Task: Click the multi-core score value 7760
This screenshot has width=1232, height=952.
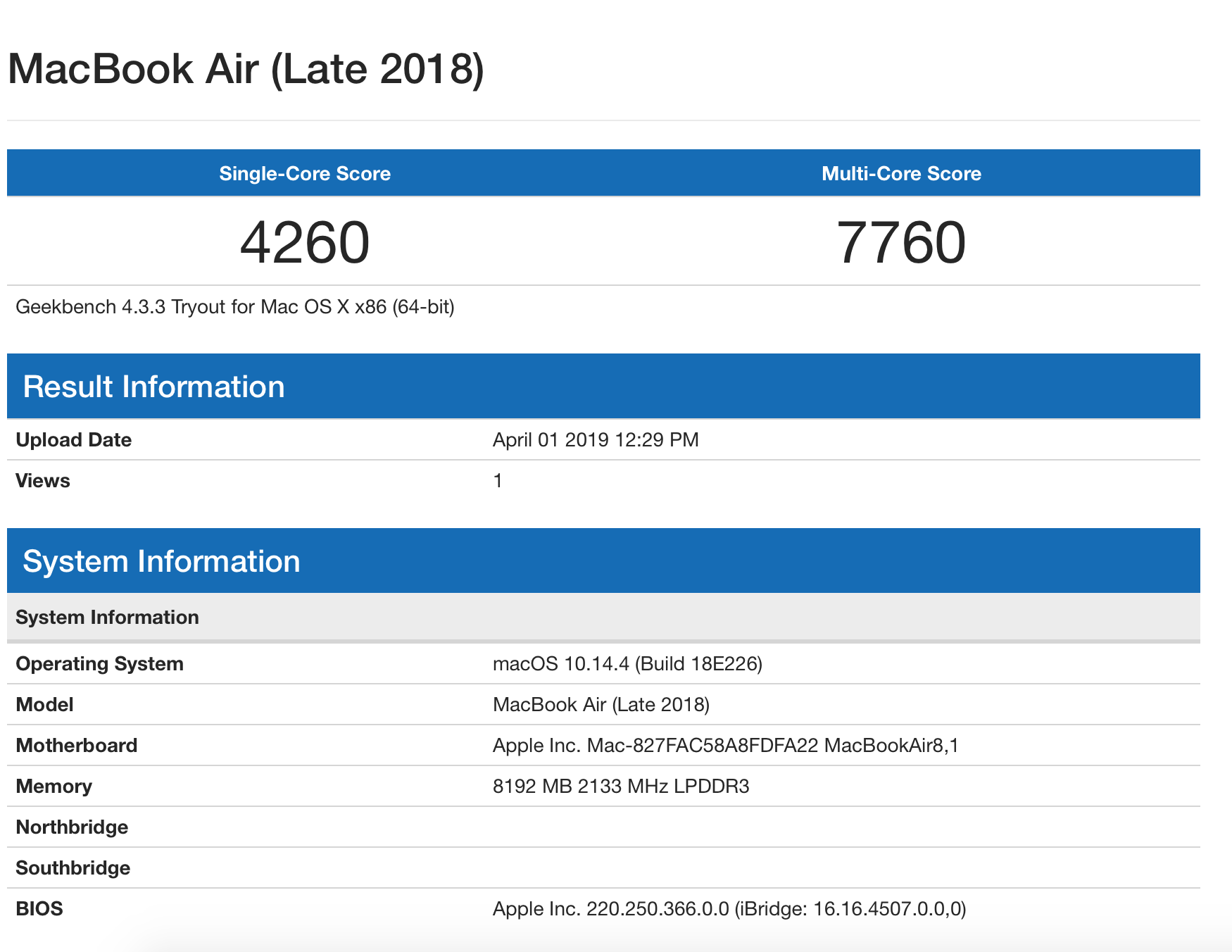Action: point(901,242)
